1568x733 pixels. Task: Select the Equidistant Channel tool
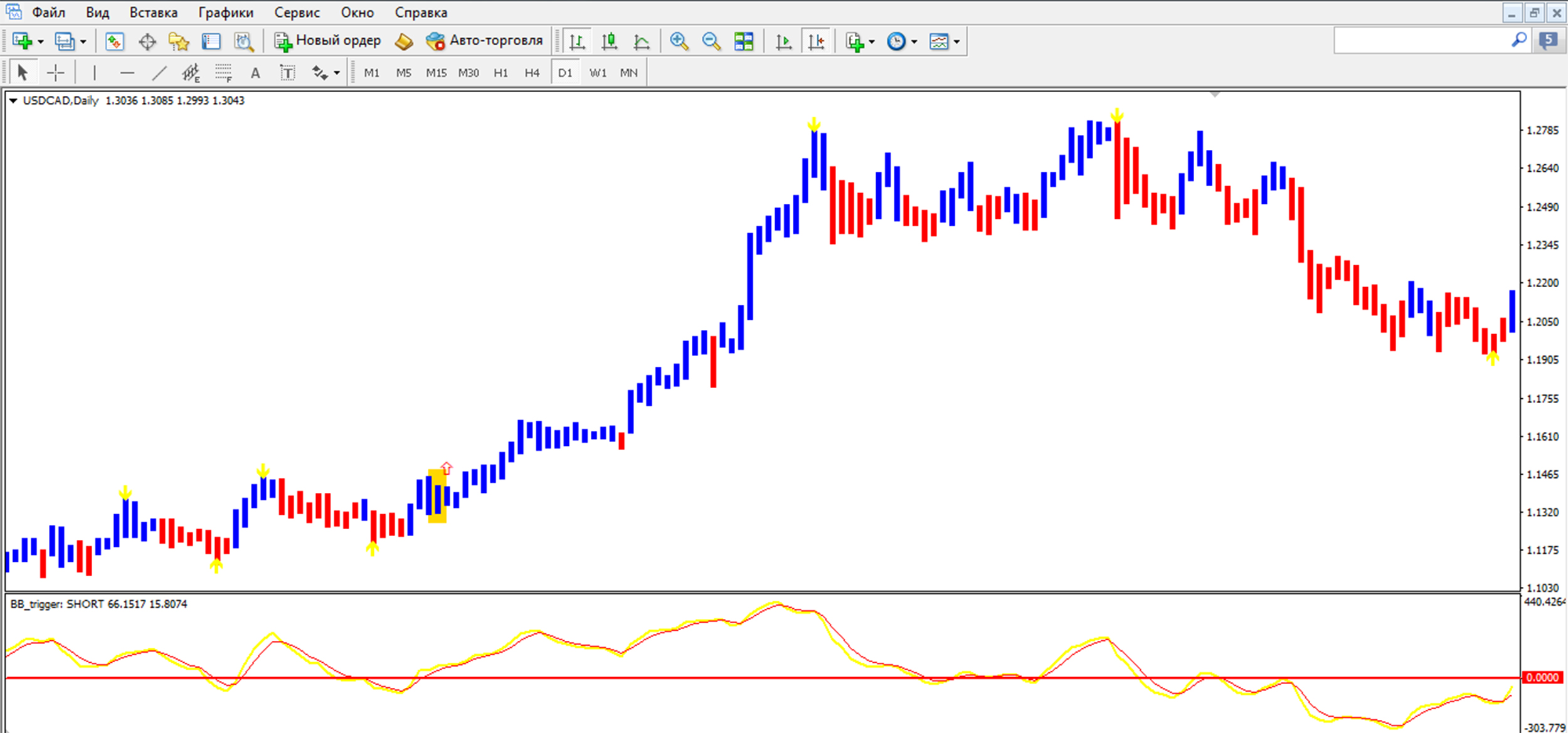[191, 73]
